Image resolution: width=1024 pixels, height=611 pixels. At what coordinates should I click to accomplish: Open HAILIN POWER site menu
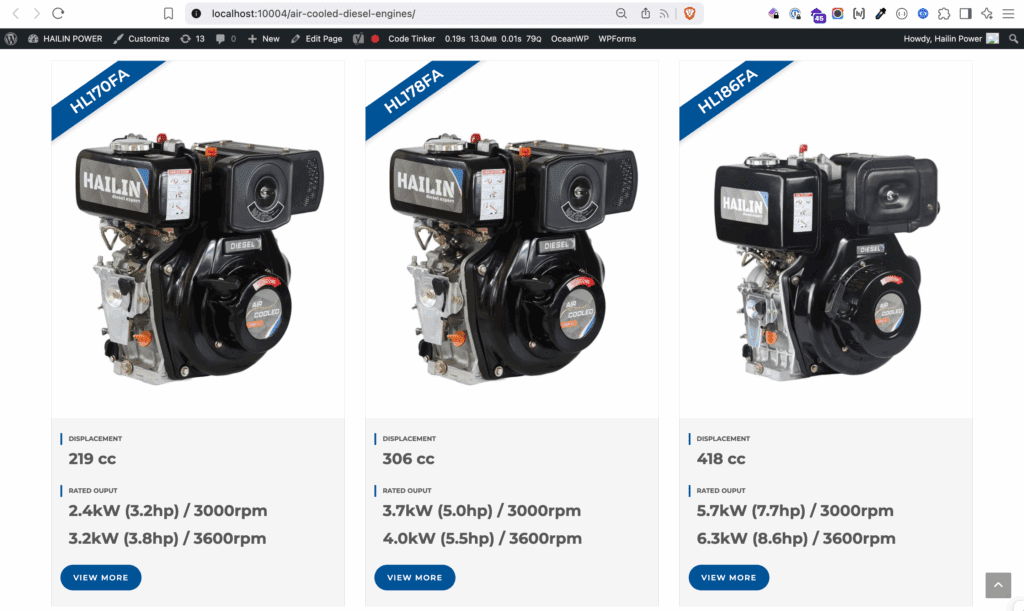tap(65, 39)
